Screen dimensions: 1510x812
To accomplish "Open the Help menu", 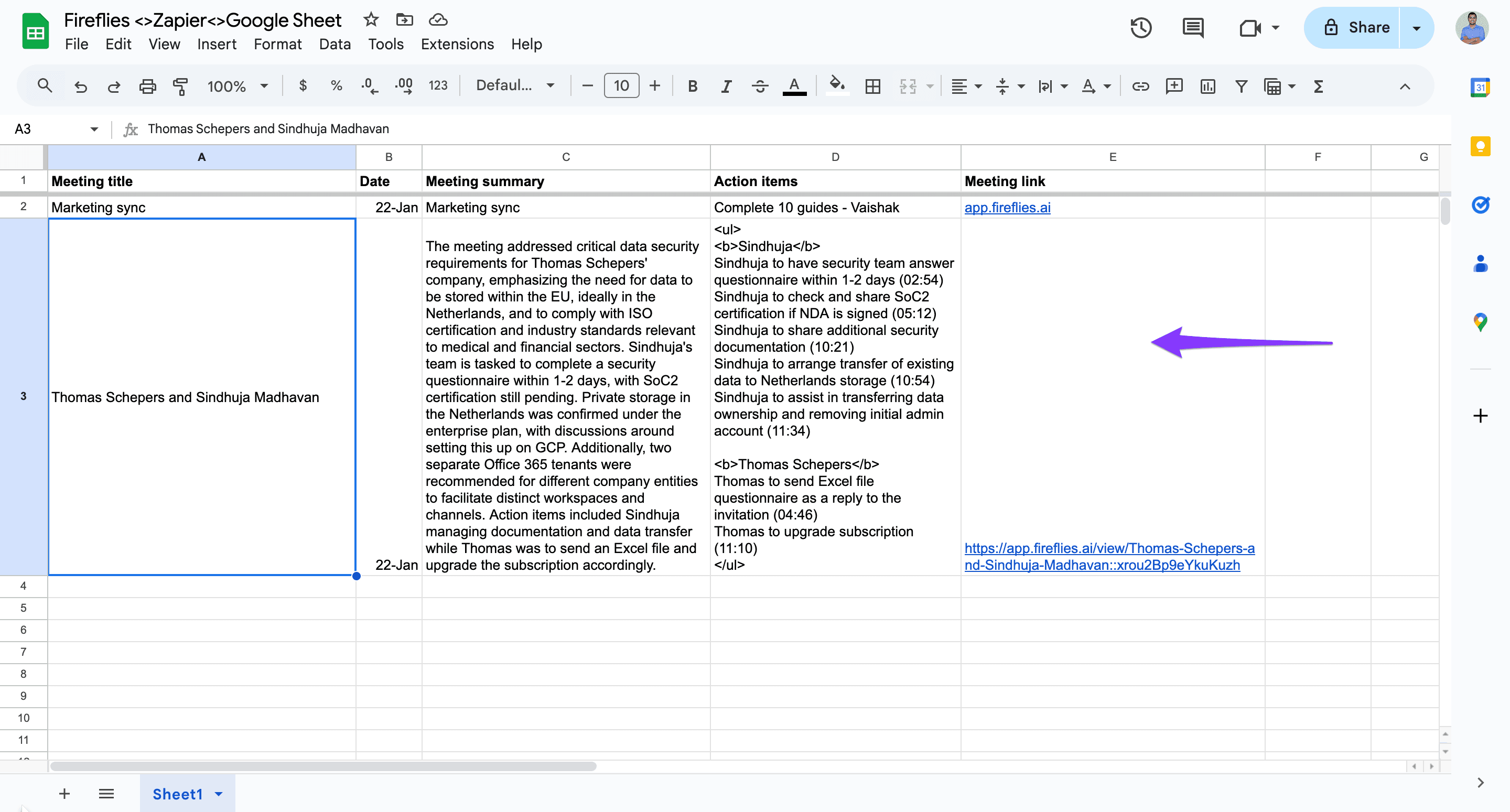I will 526,44.
